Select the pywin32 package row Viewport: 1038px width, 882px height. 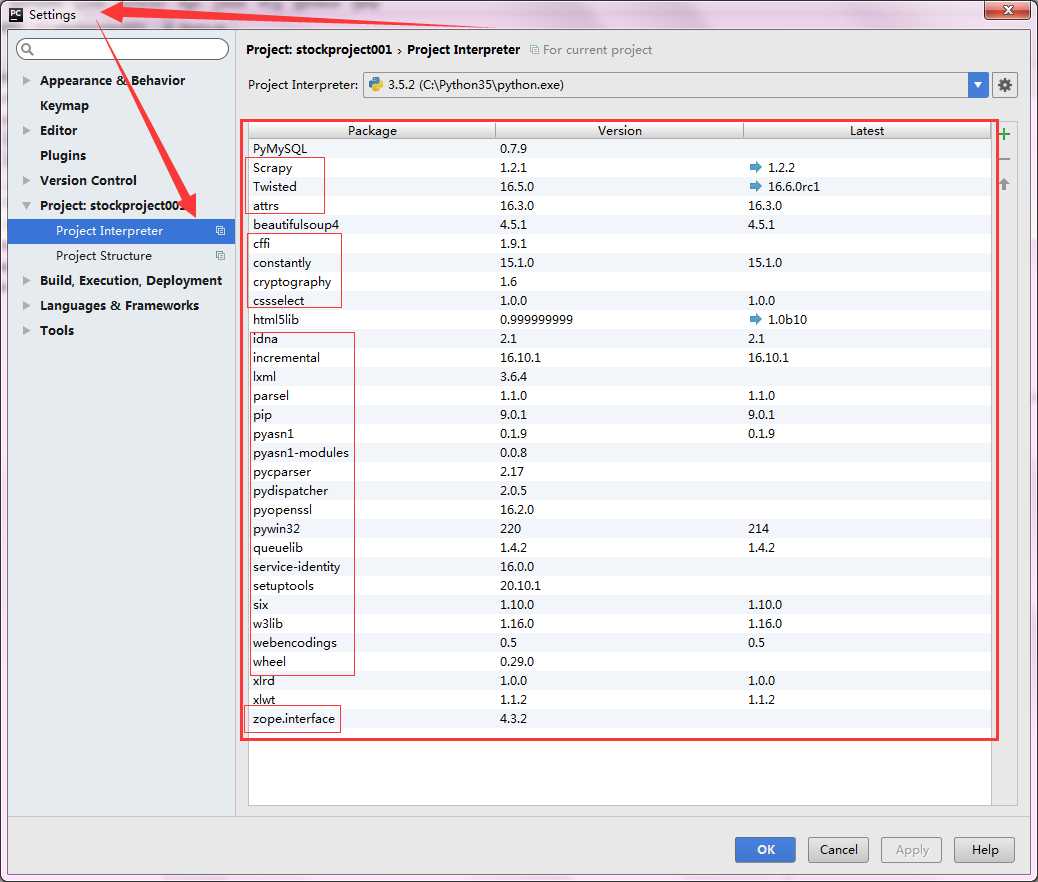620,528
